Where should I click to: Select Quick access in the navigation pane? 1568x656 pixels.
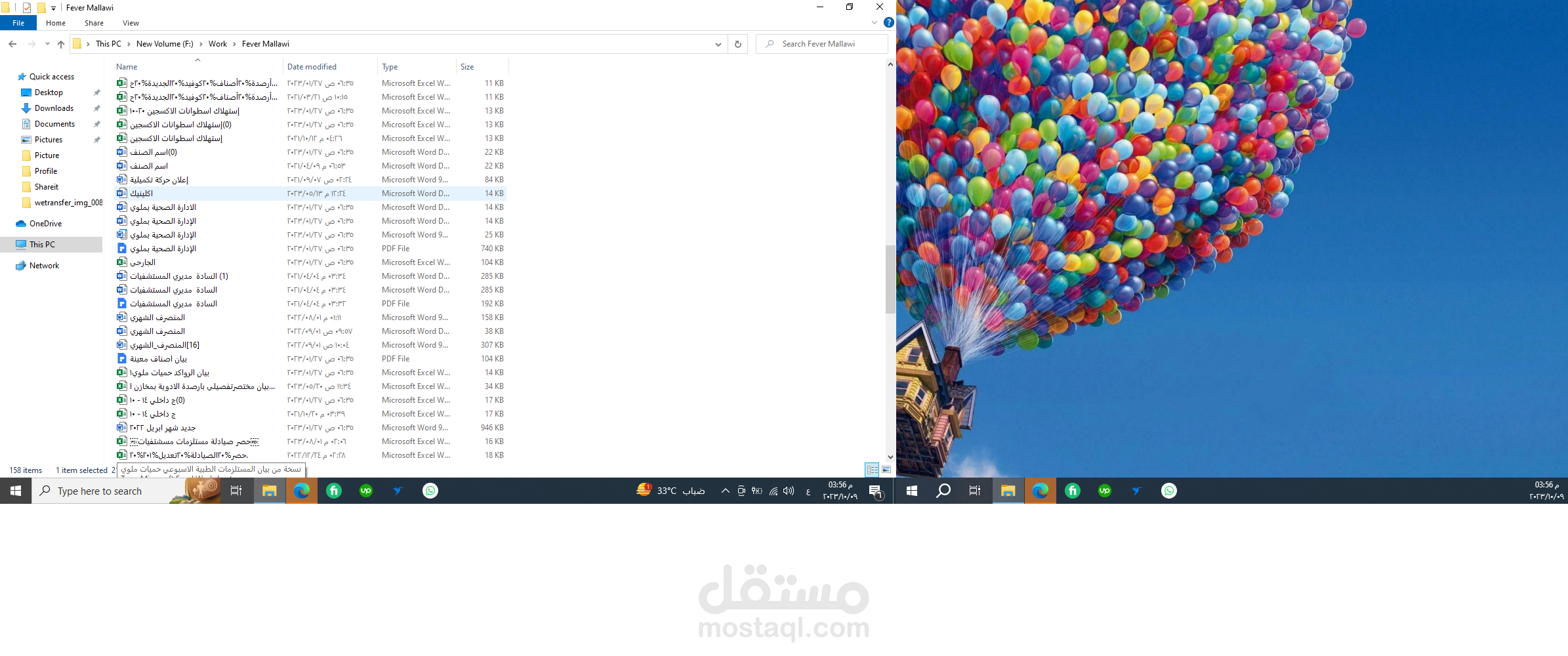51,77
